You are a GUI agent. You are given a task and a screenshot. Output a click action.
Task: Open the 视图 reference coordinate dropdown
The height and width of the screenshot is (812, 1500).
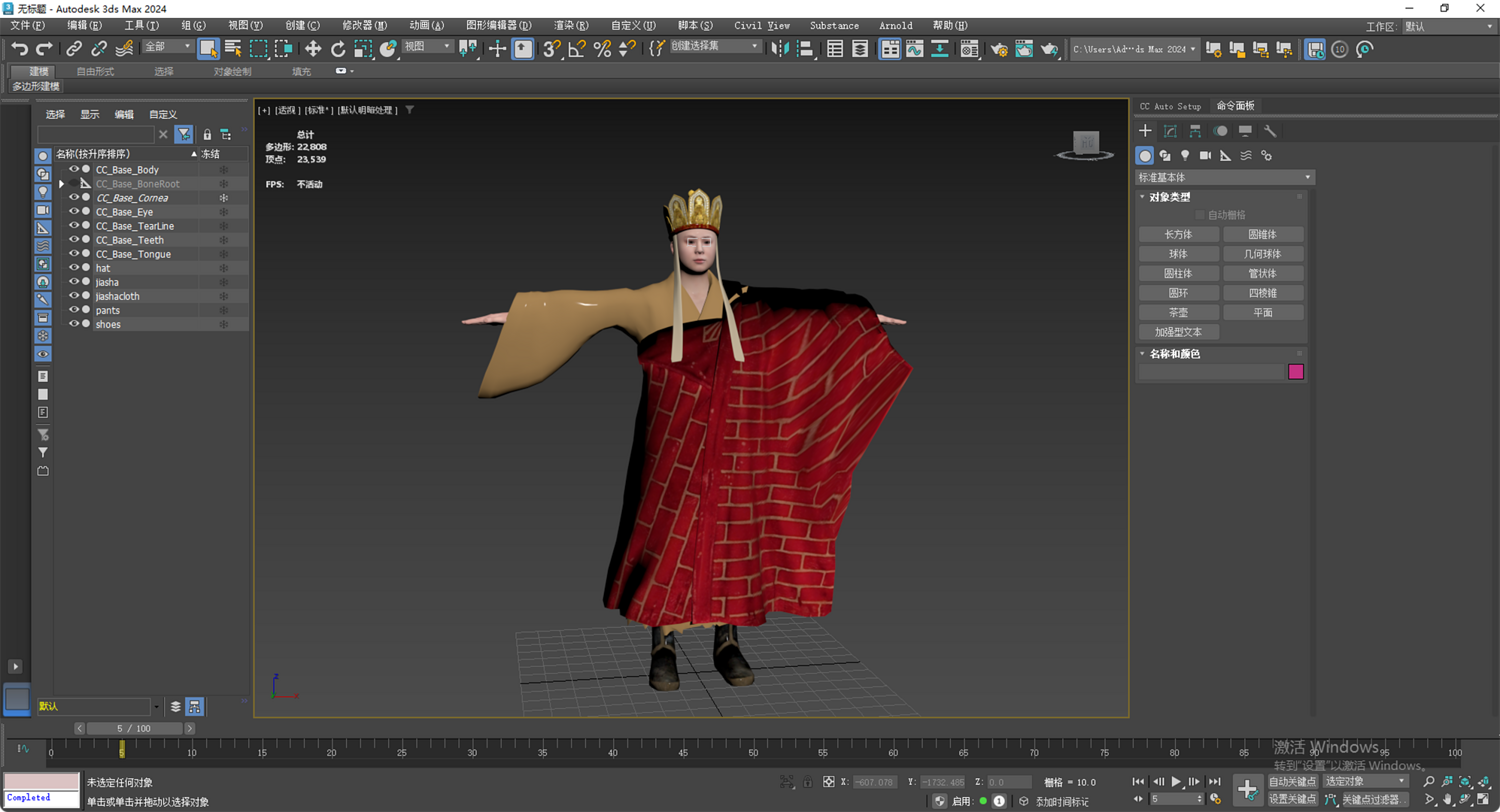point(427,46)
